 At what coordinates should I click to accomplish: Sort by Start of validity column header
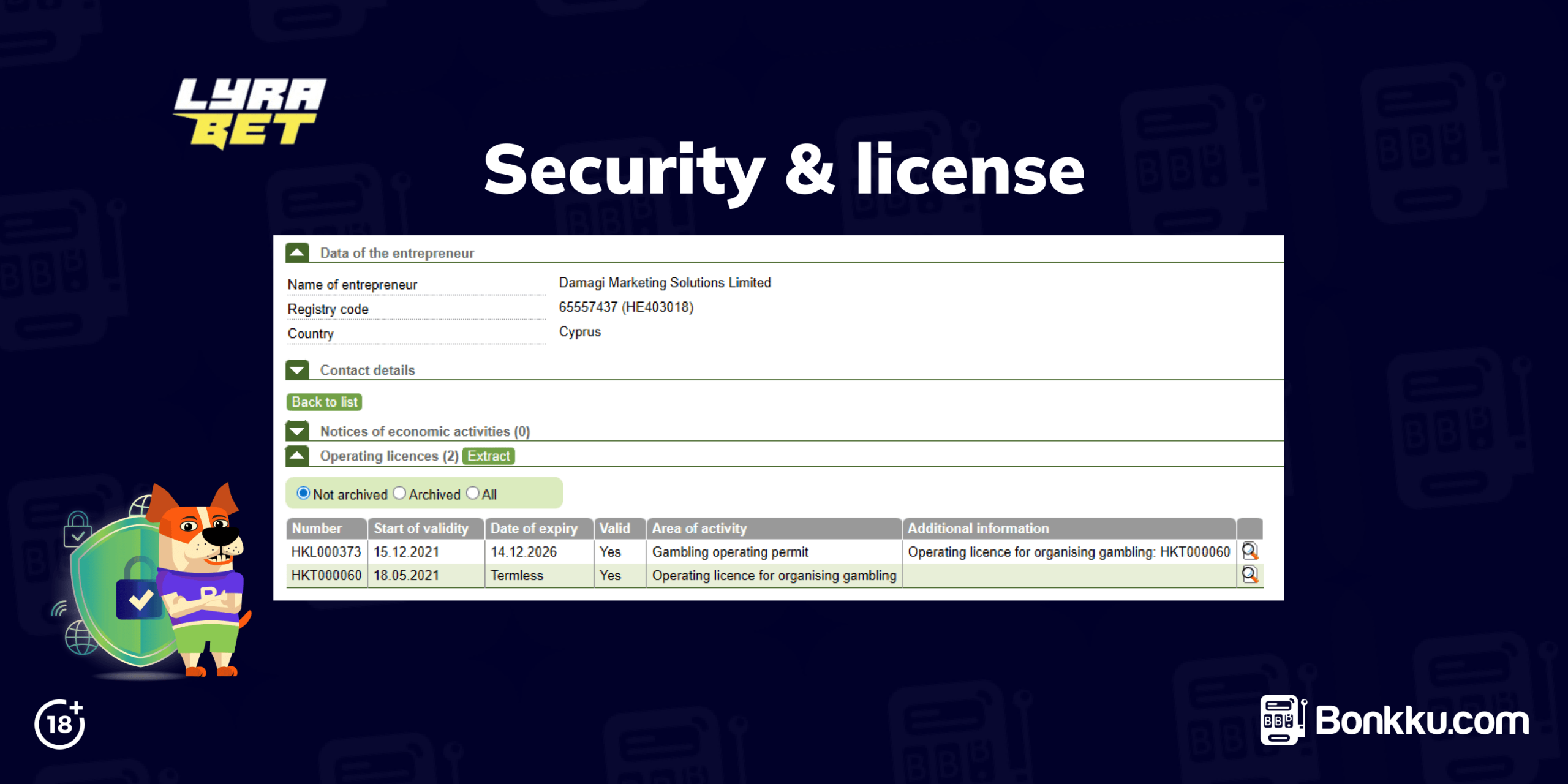pos(426,528)
